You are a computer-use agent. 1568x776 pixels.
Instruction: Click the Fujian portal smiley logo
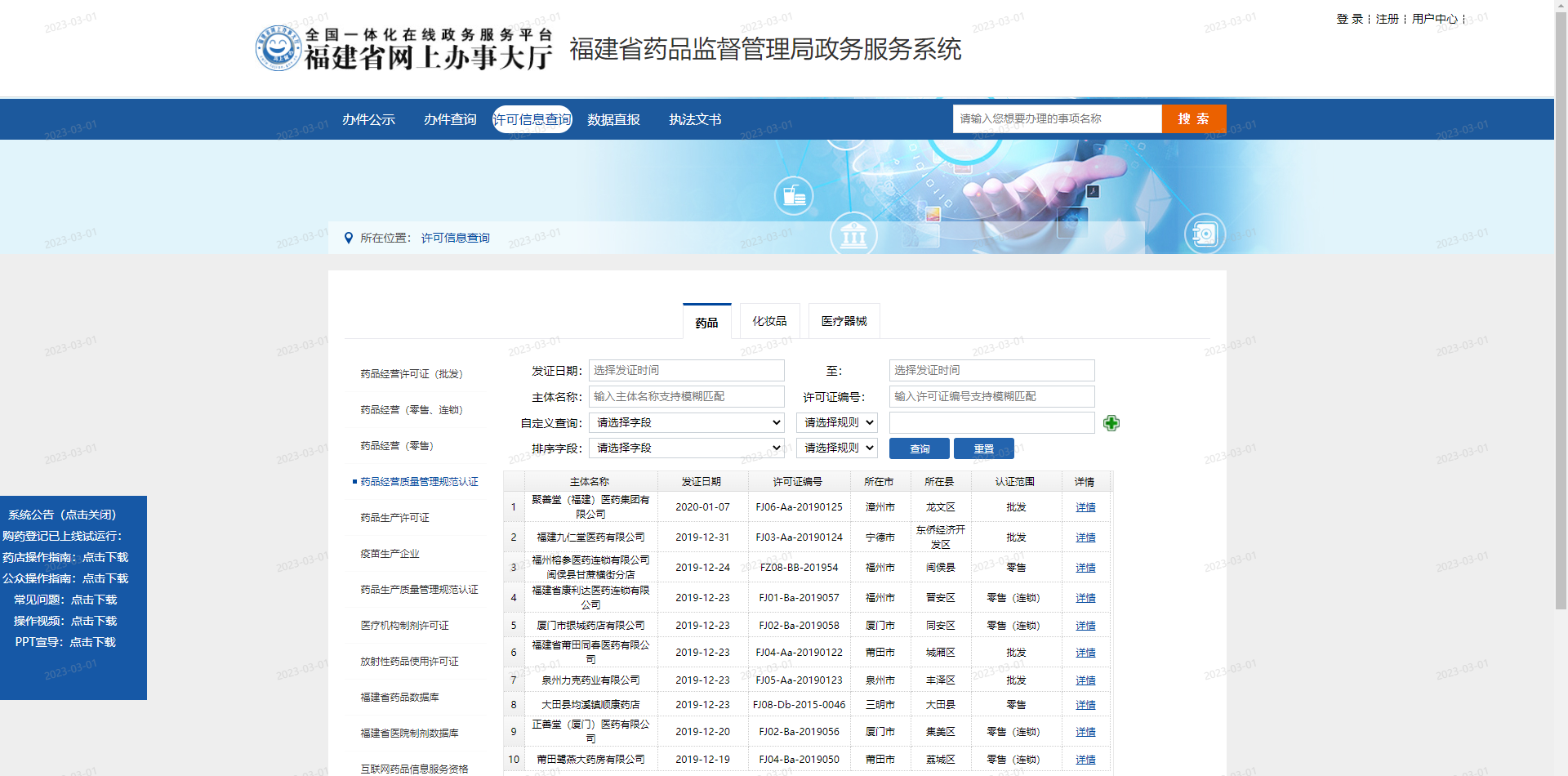(278, 48)
